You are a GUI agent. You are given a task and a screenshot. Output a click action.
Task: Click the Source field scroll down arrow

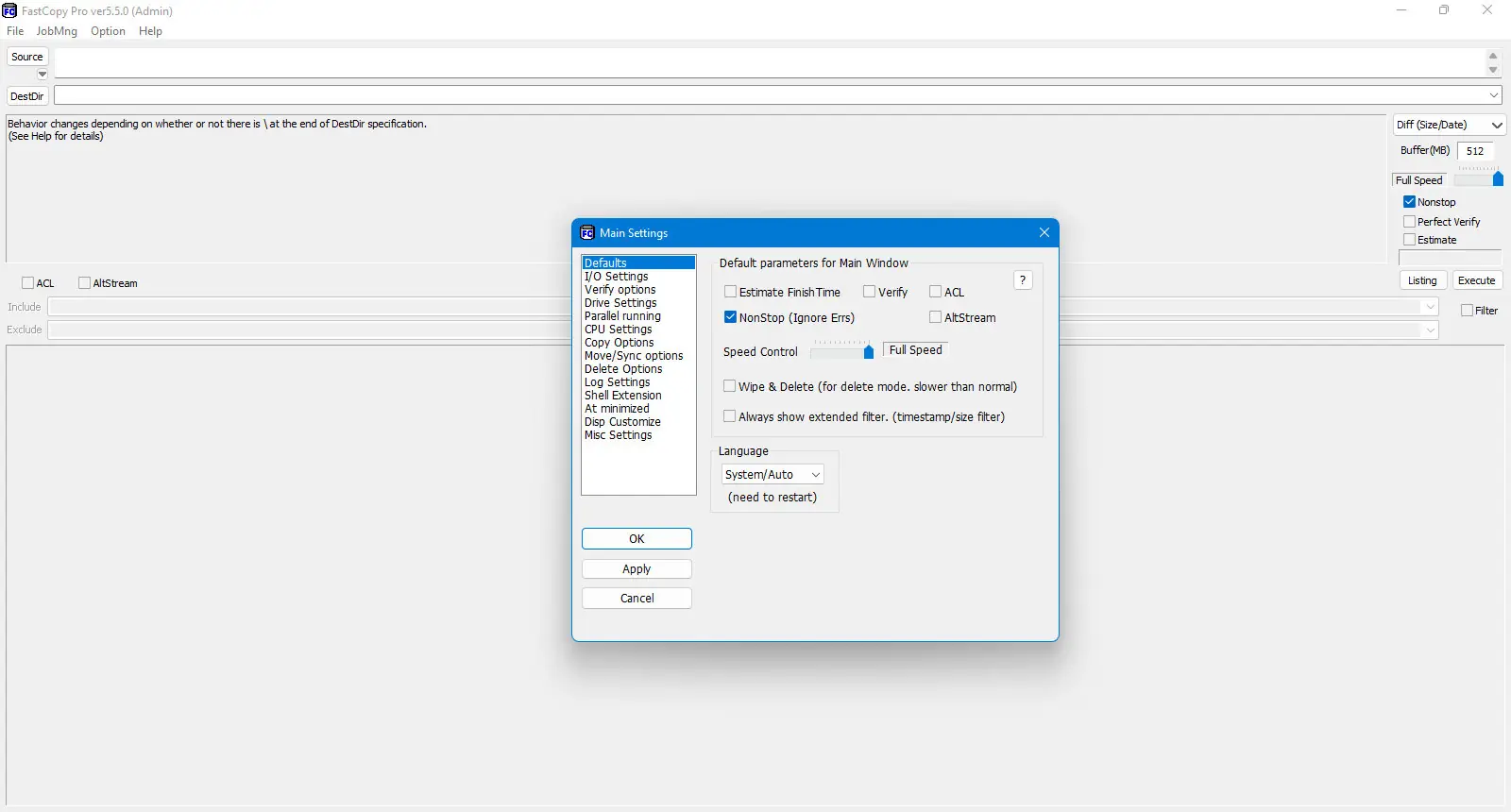click(x=1493, y=70)
